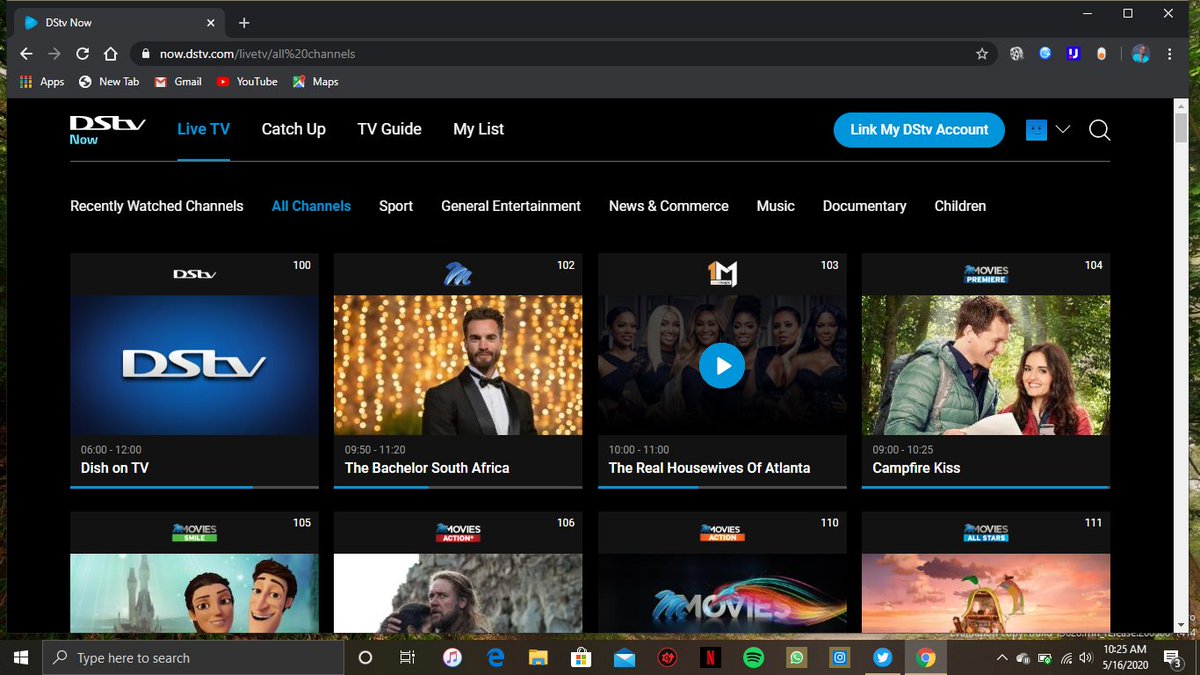Reload the page
1200x675 pixels.
(83, 54)
